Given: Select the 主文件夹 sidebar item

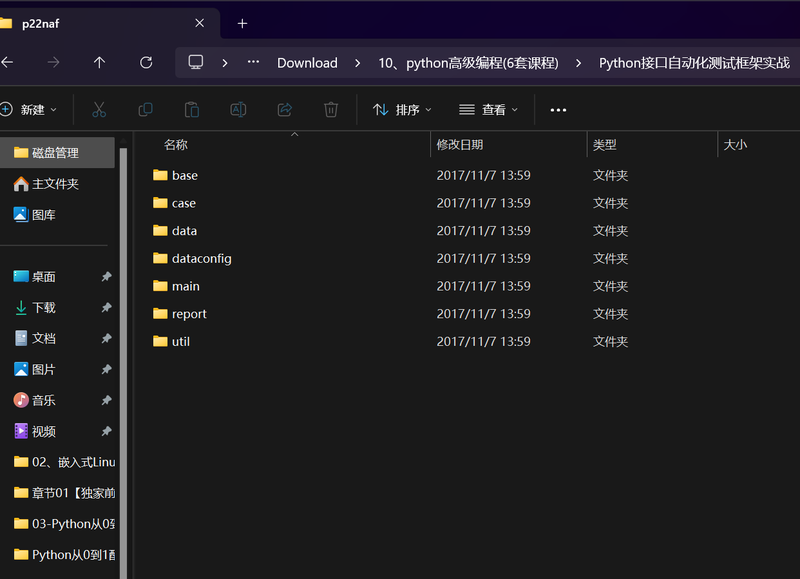Looking at the screenshot, I should pyautogui.click(x=55, y=184).
